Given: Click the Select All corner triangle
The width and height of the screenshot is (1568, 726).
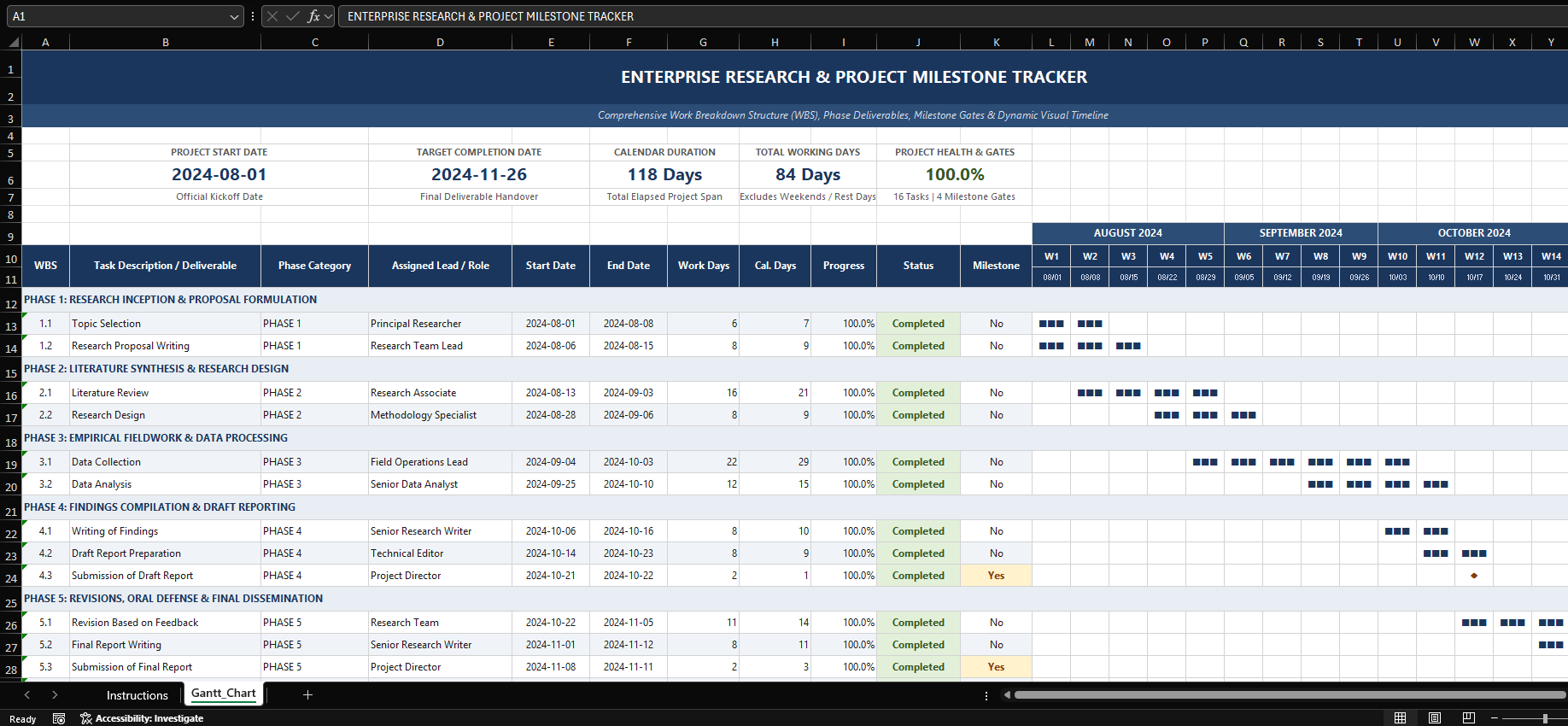Looking at the screenshot, I should coord(13,42).
